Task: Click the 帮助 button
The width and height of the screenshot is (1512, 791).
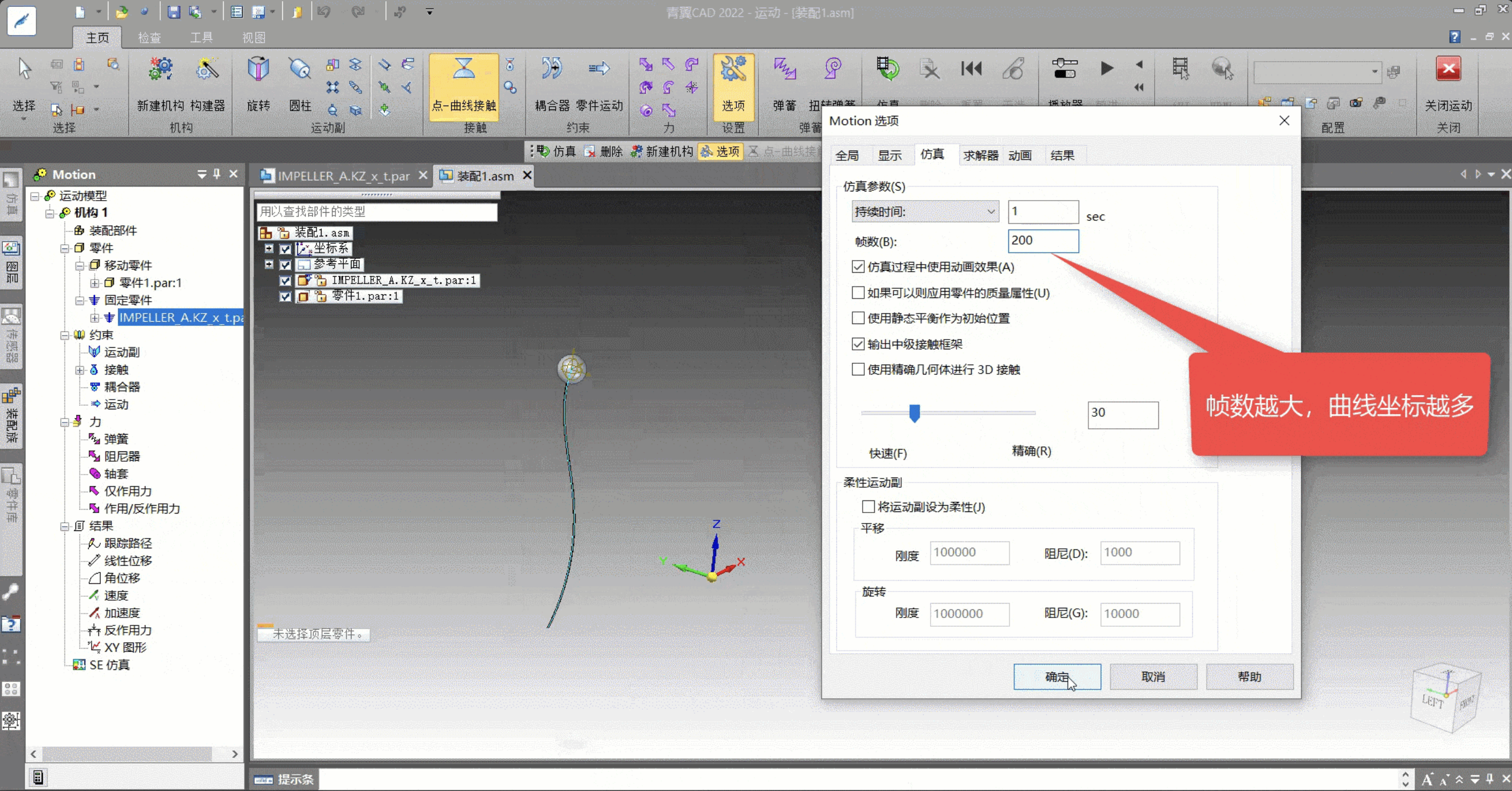Action: [x=1250, y=676]
